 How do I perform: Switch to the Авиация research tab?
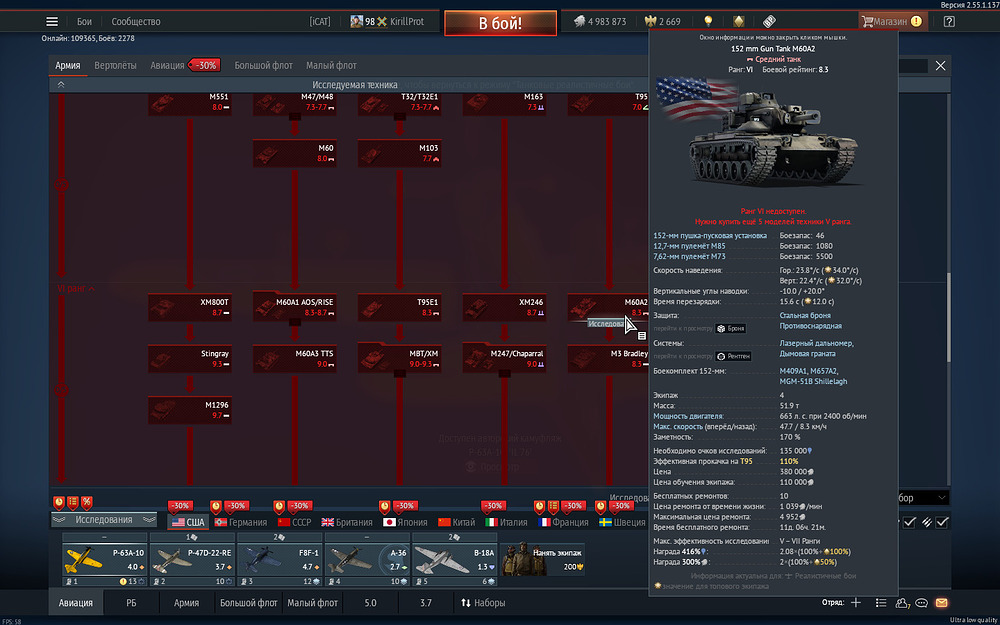pyautogui.click(x=167, y=66)
